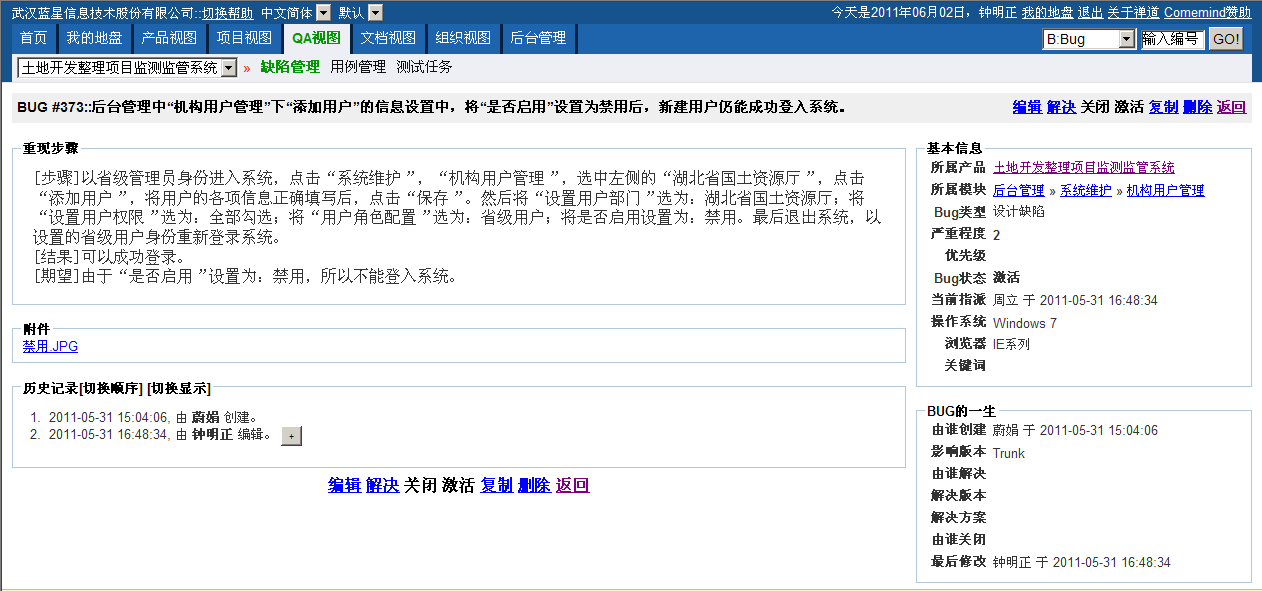Open the B:Bug search type dropdown

pos(1127,39)
